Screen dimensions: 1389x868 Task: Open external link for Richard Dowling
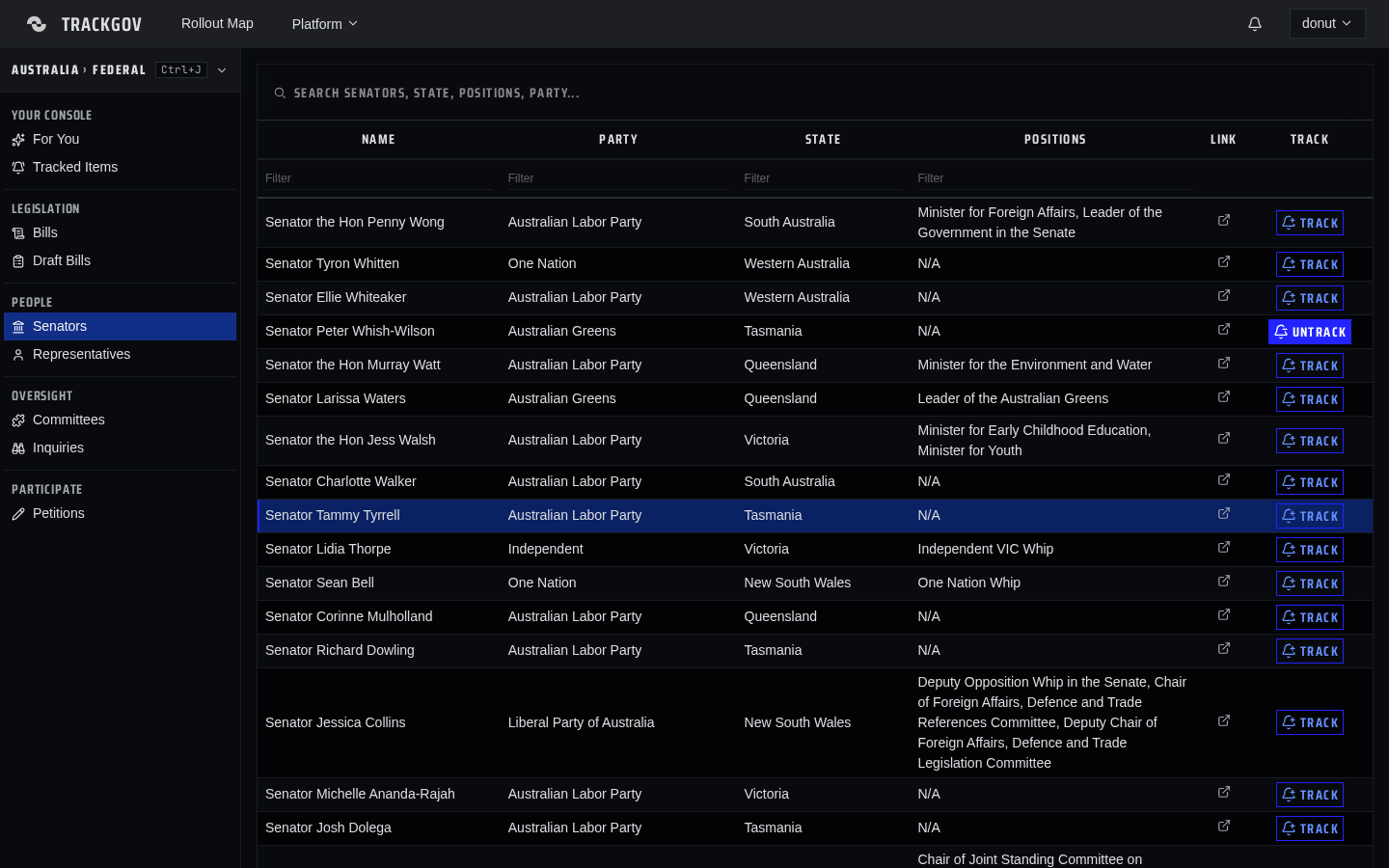(x=1224, y=649)
